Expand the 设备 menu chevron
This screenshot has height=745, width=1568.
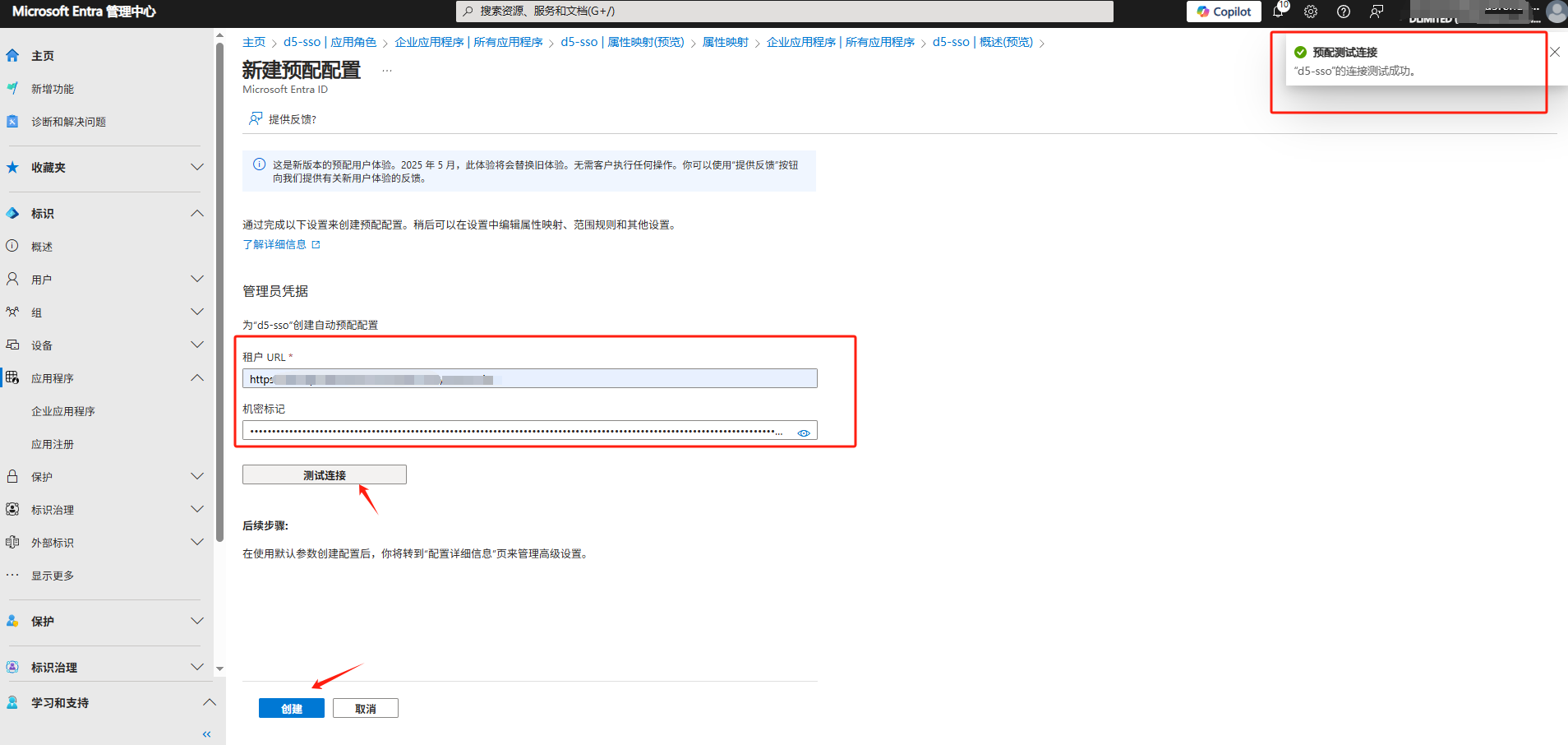click(x=197, y=345)
